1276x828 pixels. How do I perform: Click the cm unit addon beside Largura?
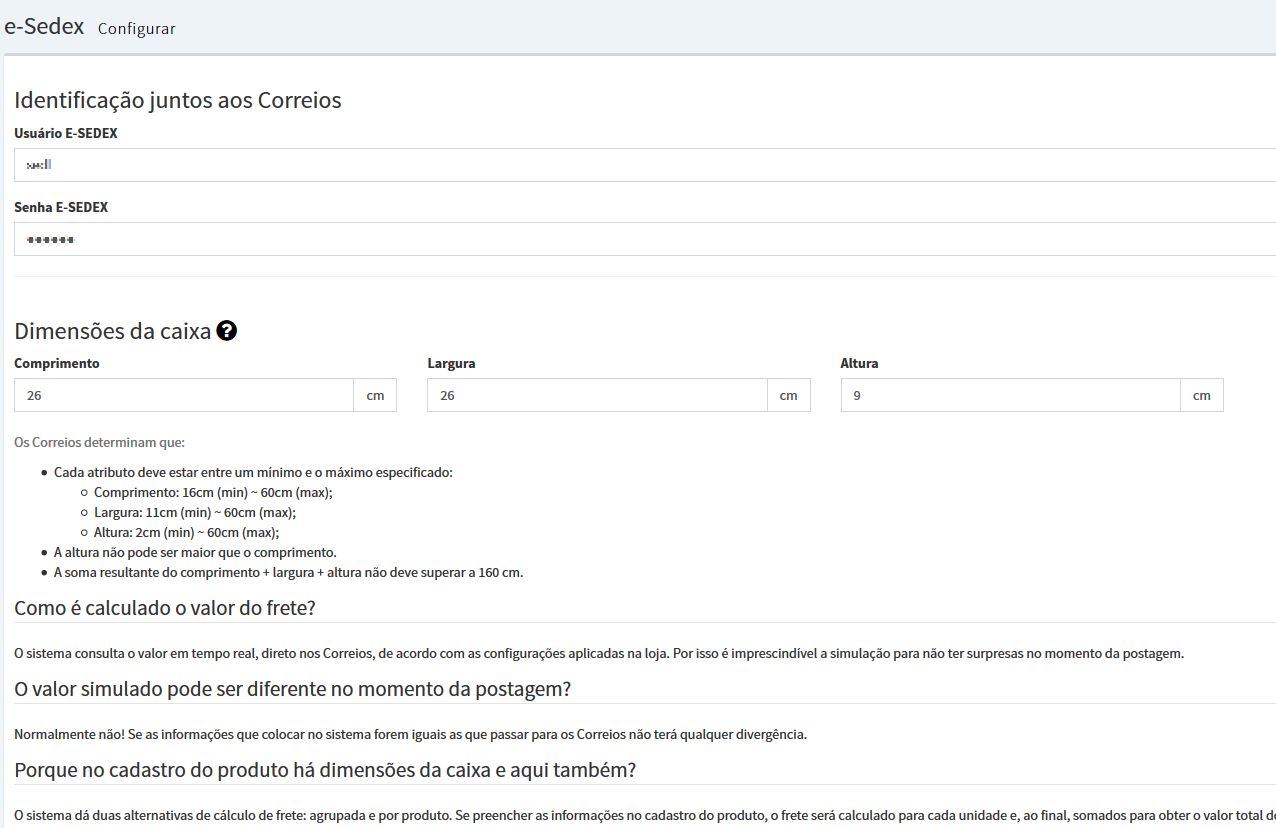[x=789, y=395]
